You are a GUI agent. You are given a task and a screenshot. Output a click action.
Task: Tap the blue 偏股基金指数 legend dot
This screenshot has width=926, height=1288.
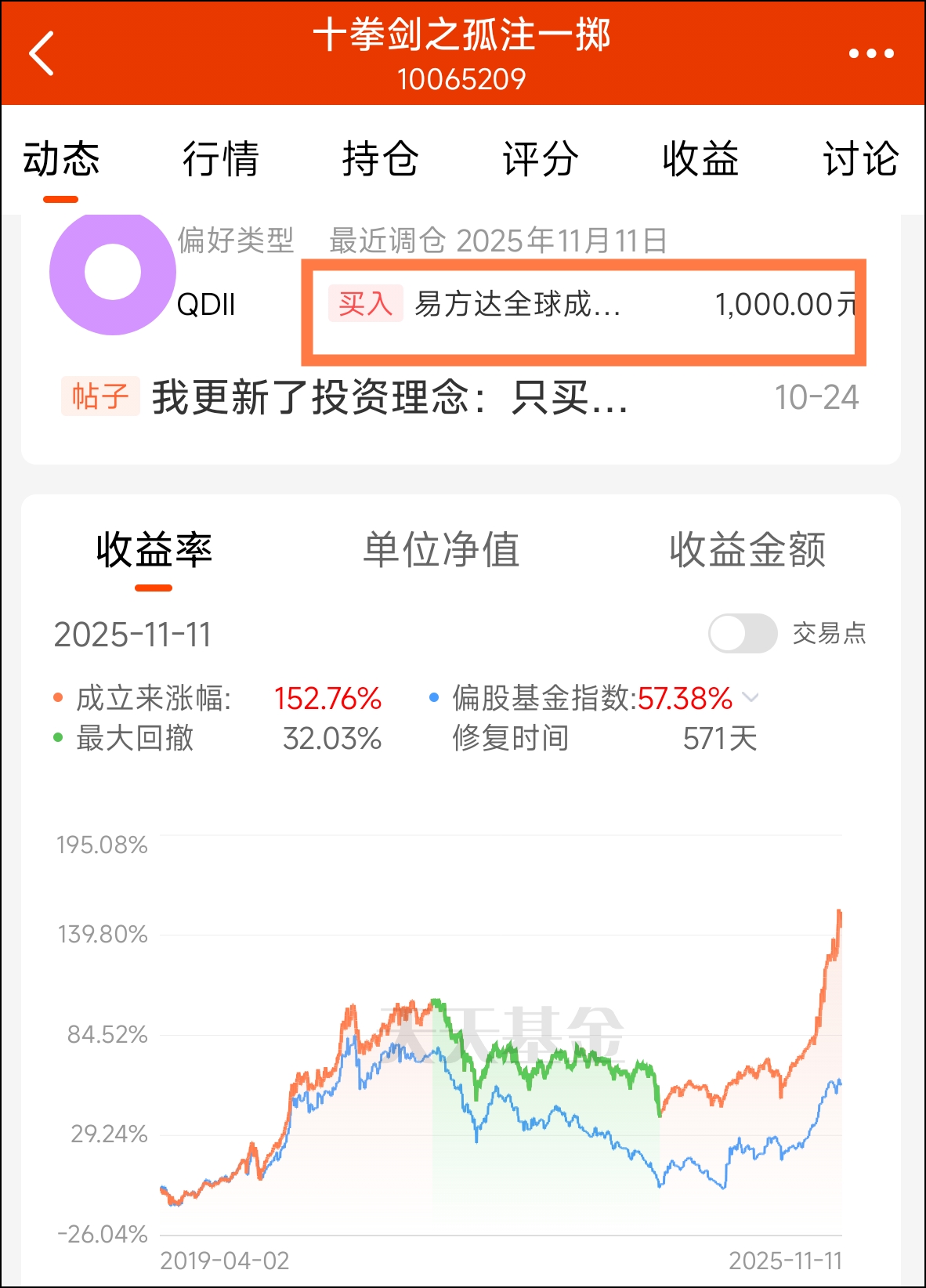[x=433, y=697]
